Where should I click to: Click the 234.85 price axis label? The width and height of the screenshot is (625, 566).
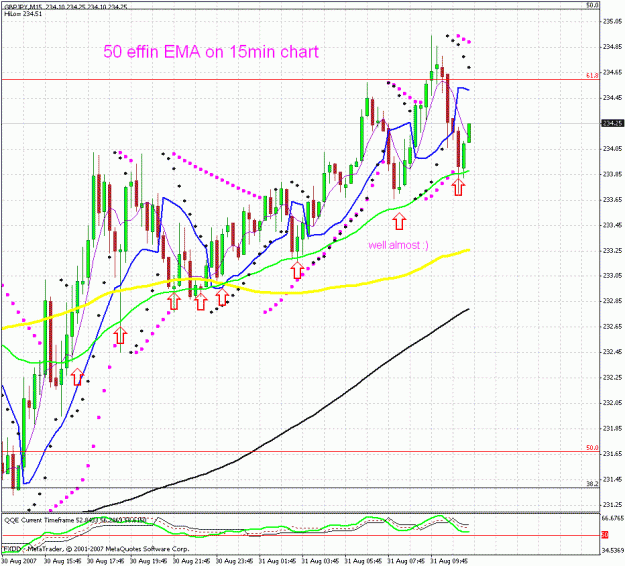(x=613, y=47)
